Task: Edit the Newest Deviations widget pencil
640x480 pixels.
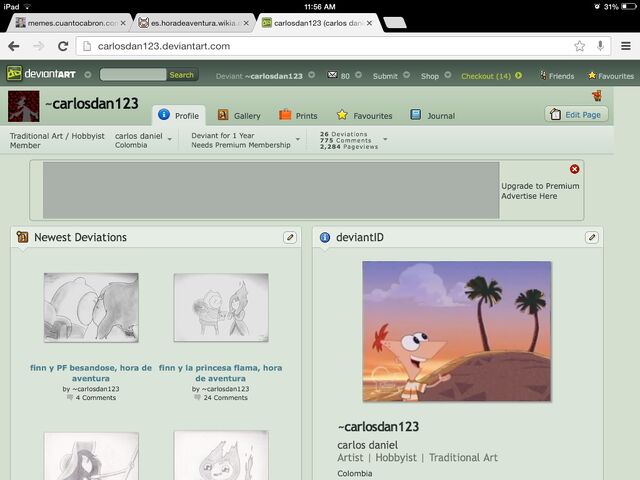Action: pos(290,237)
